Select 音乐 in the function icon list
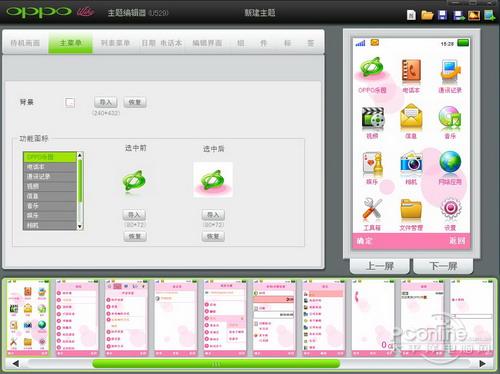This screenshot has width=500, height=374. click(50, 206)
